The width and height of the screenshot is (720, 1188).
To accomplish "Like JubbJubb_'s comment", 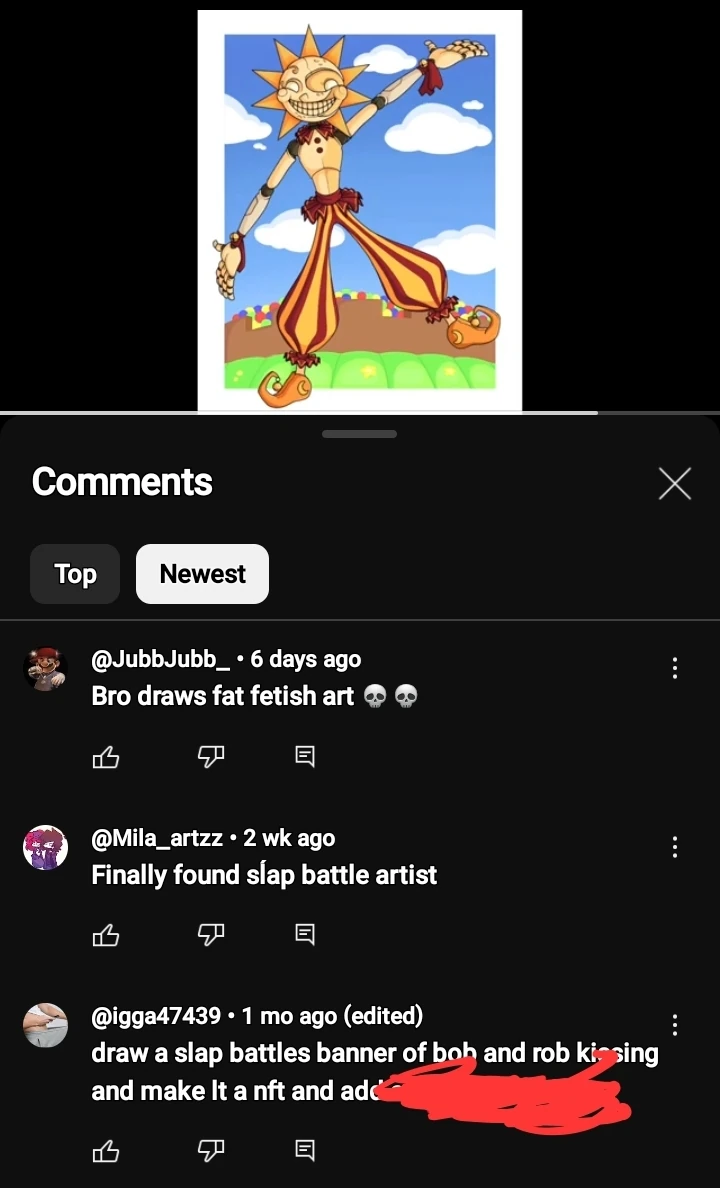I will (x=106, y=757).
